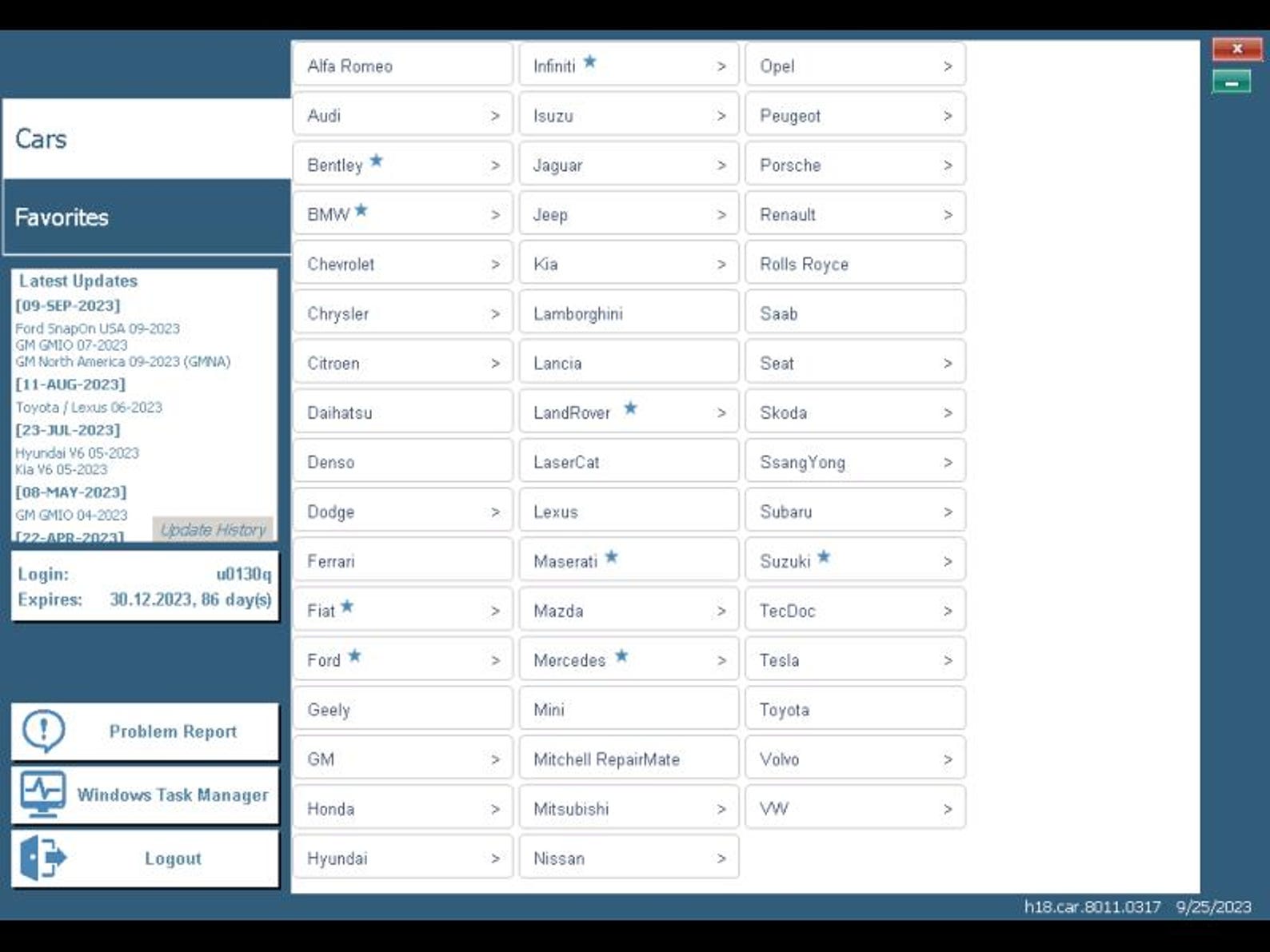This screenshot has width=1270, height=952.
Task: Expand the Jeep submenu arrow
Action: click(721, 215)
